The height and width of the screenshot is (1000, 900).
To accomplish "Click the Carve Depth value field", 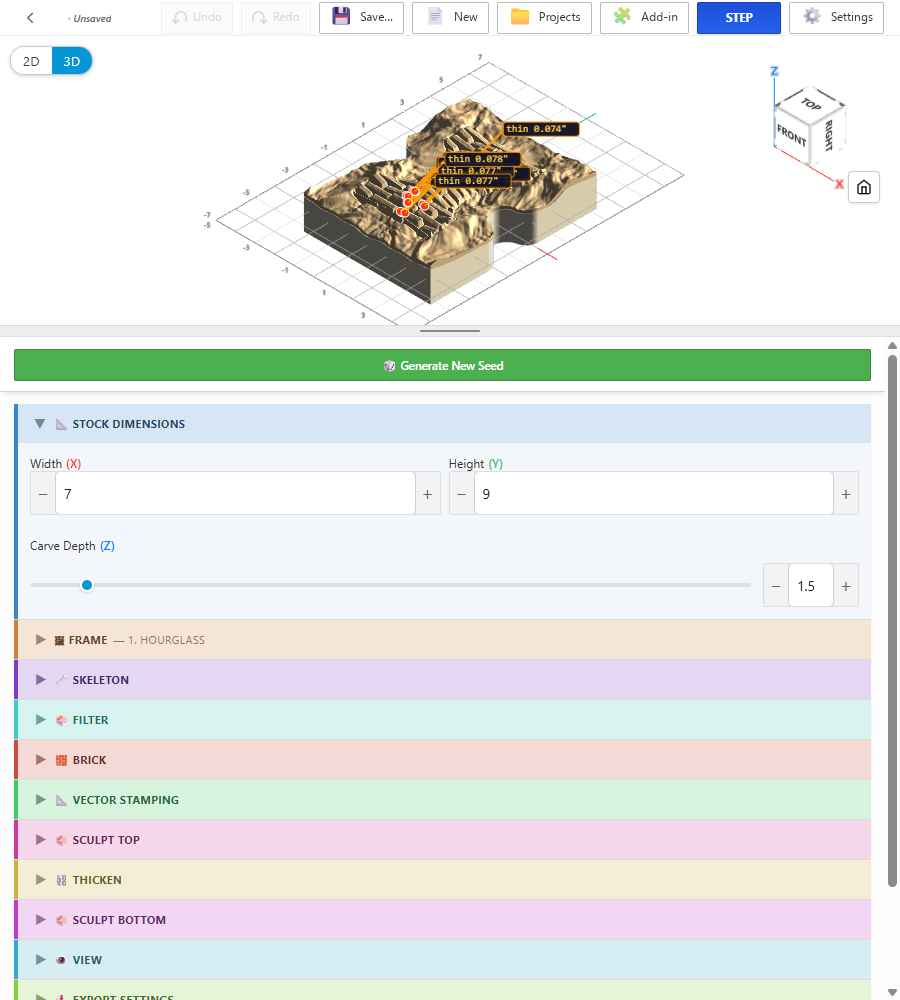I will [811, 585].
